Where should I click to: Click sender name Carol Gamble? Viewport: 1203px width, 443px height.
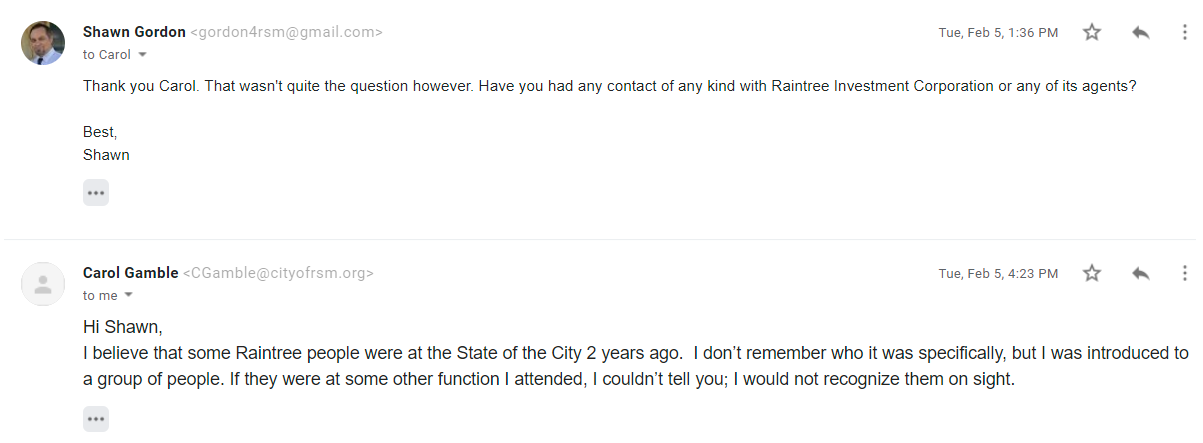click(131, 273)
